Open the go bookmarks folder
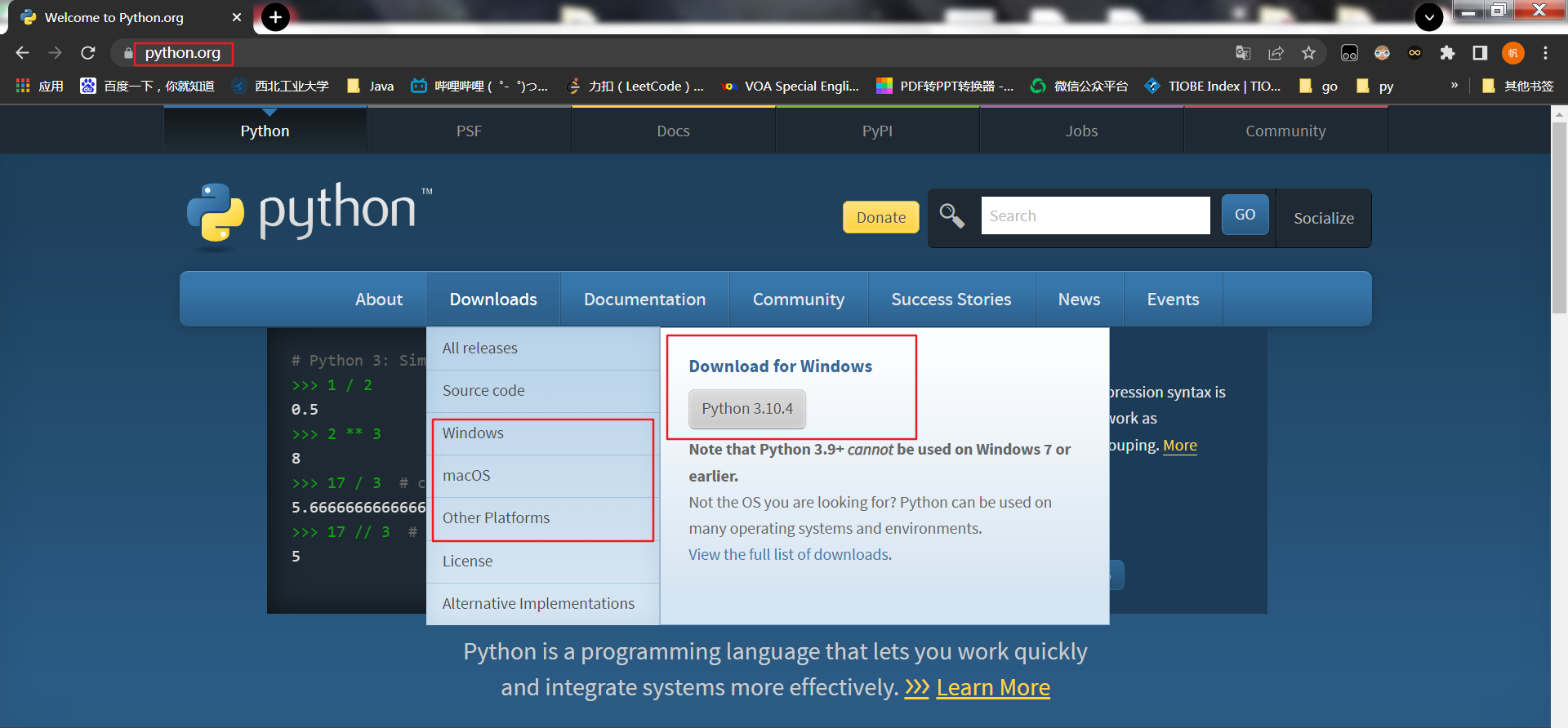1568x728 pixels. [x=1319, y=86]
